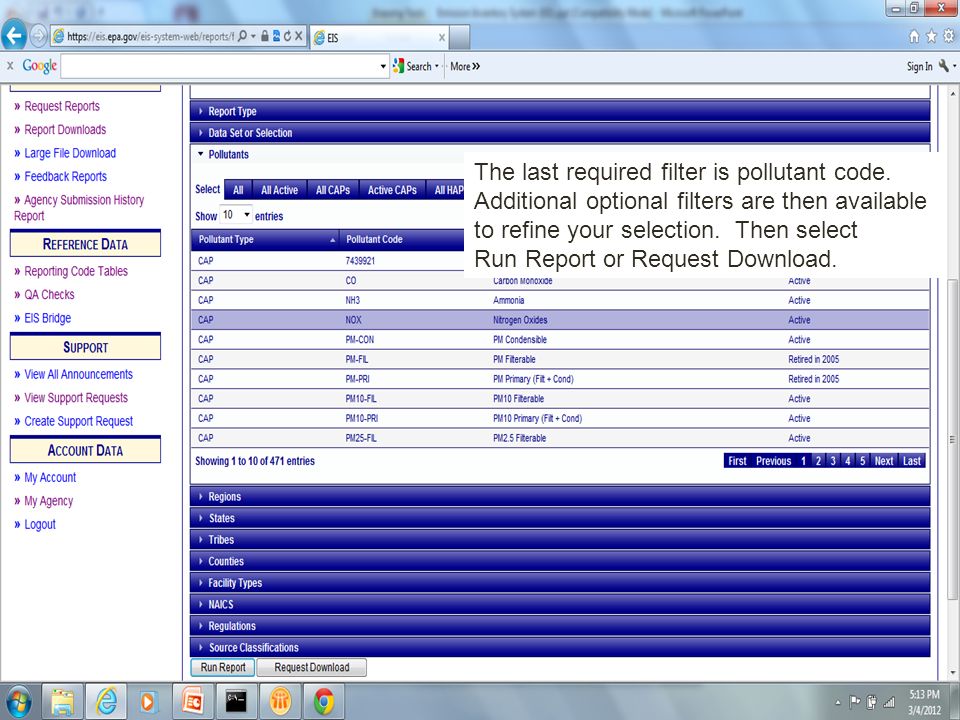The height and width of the screenshot is (720, 960).
Task: Open the new tab button beside EIS tab
Action: tap(460, 37)
